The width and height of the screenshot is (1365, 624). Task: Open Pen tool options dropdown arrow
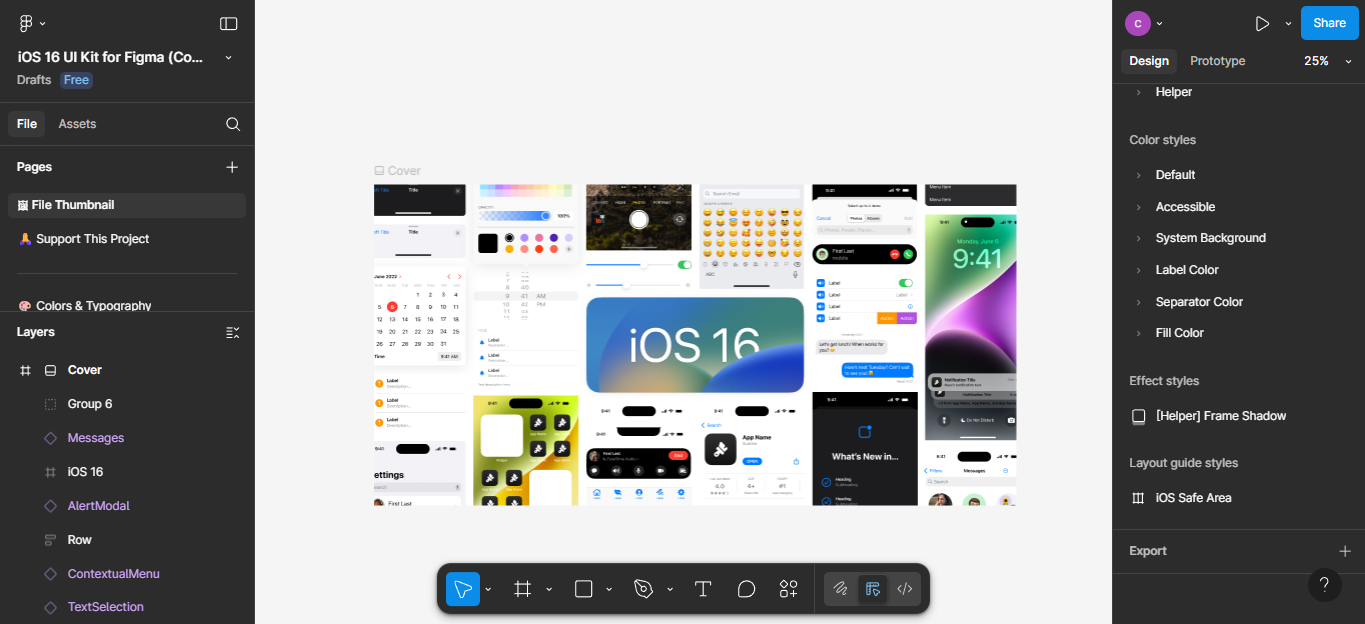tap(669, 589)
